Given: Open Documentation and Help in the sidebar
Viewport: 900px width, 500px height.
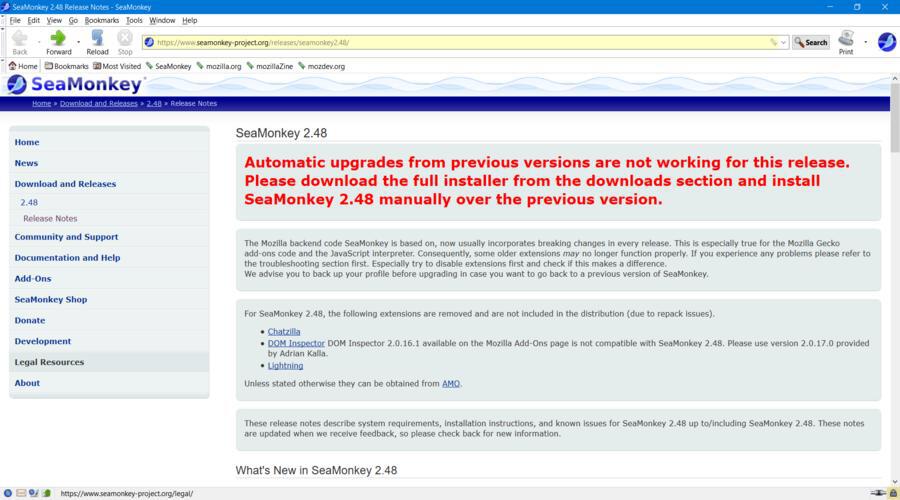Looking at the screenshot, I should [x=68, y=258].
